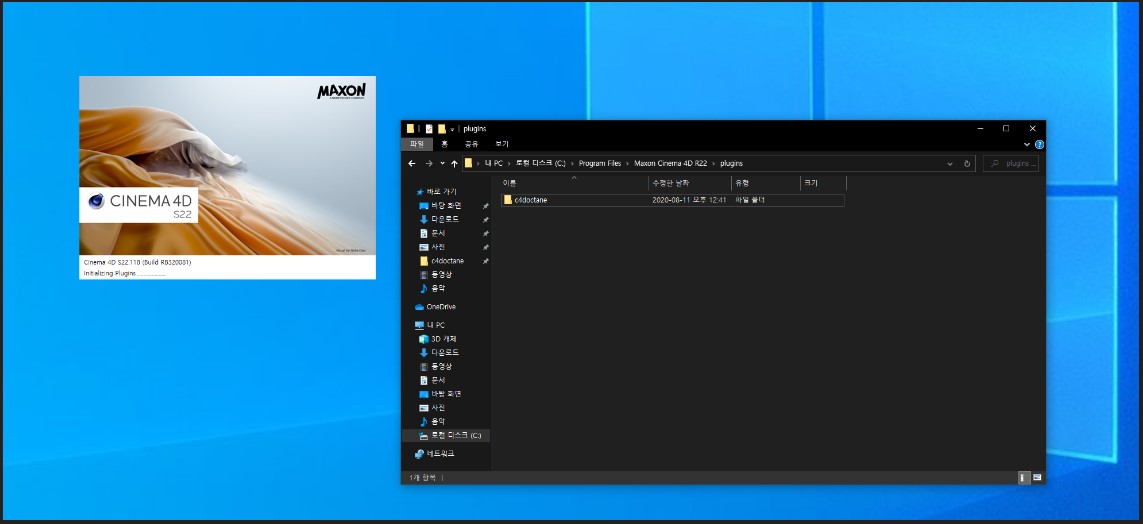1143x524 pixels.
Task: Click MAXON logo on splash screen
Action: click(x=341, y=92)
